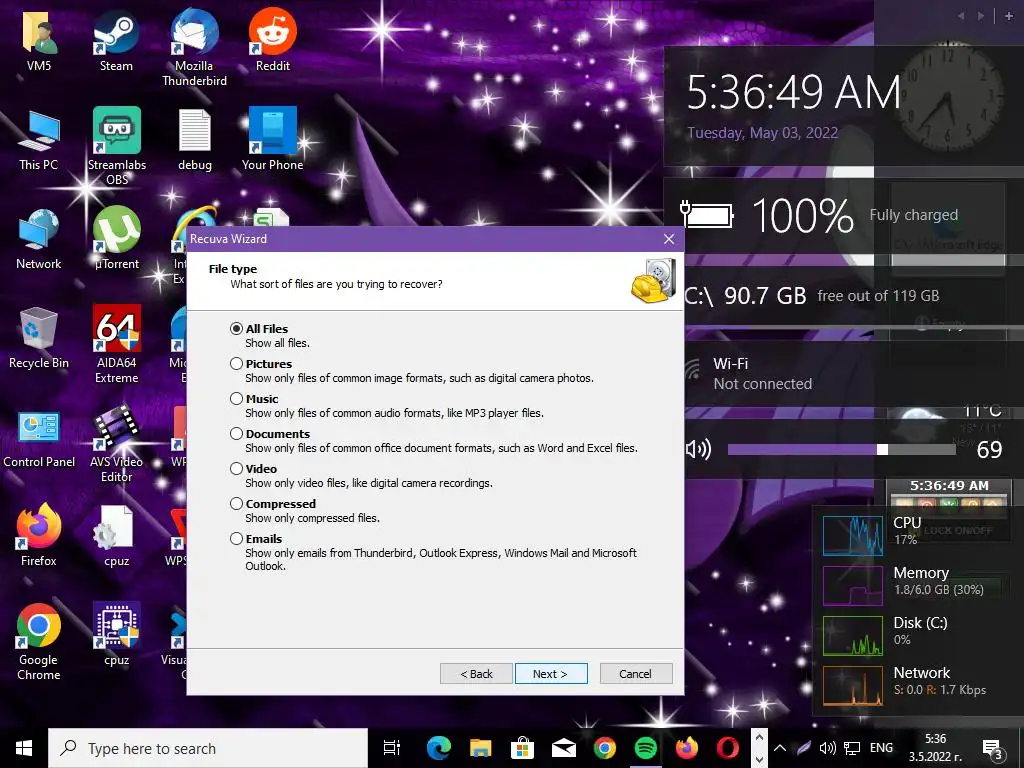Open the Steam desktop shortcut
The height and width of the screenshot is (768, 1024).
coord(116,40)
